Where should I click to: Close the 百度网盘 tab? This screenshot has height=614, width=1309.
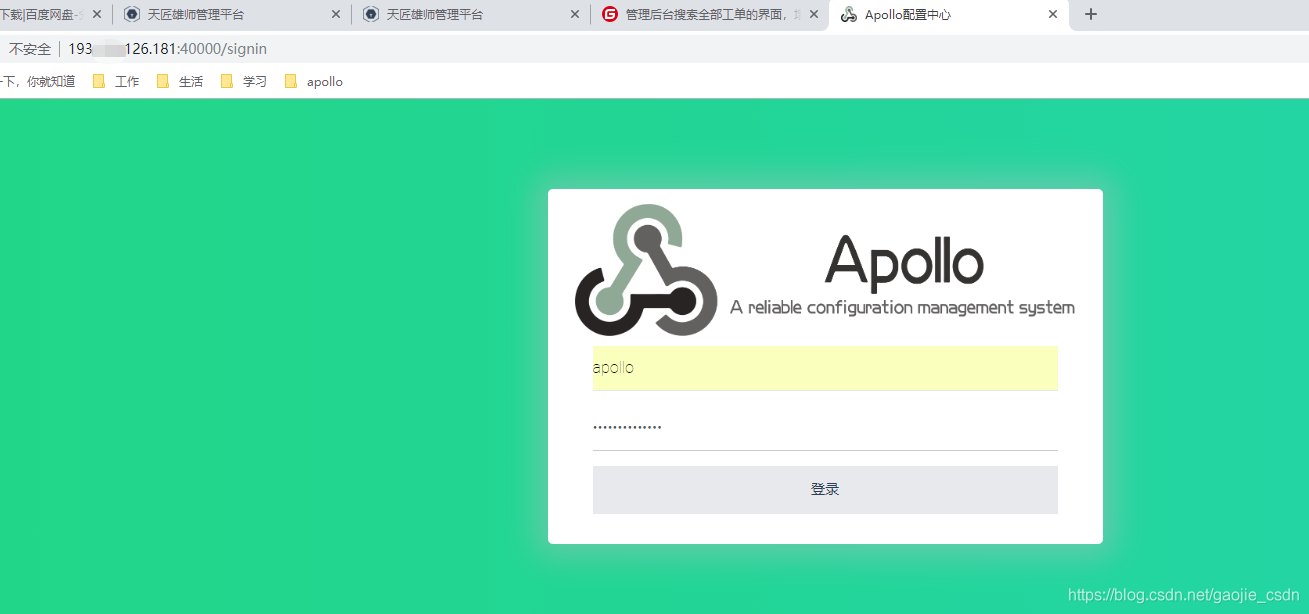[x=97, y=15]
